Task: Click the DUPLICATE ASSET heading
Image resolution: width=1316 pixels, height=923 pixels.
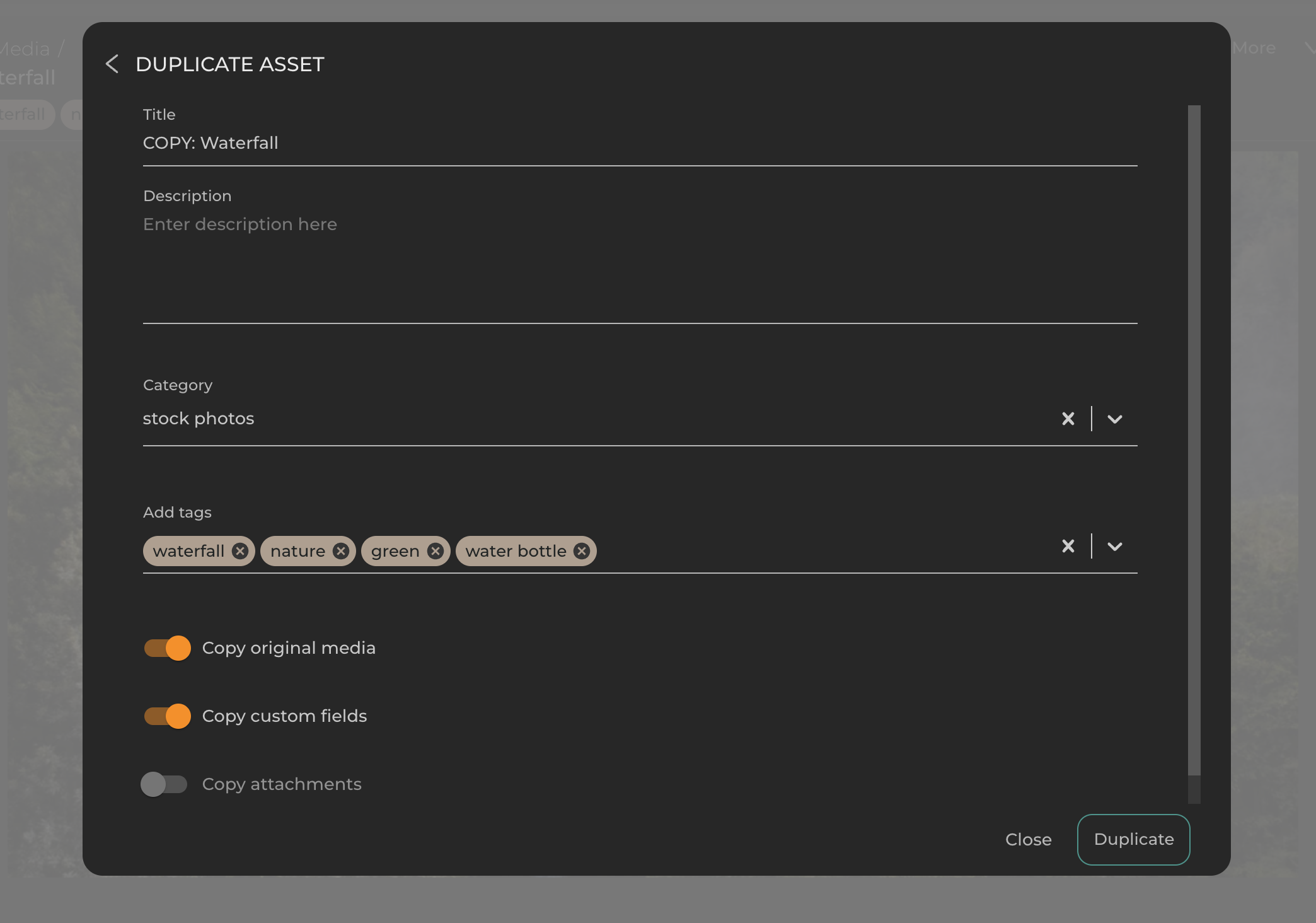Action: click(230, 64)
